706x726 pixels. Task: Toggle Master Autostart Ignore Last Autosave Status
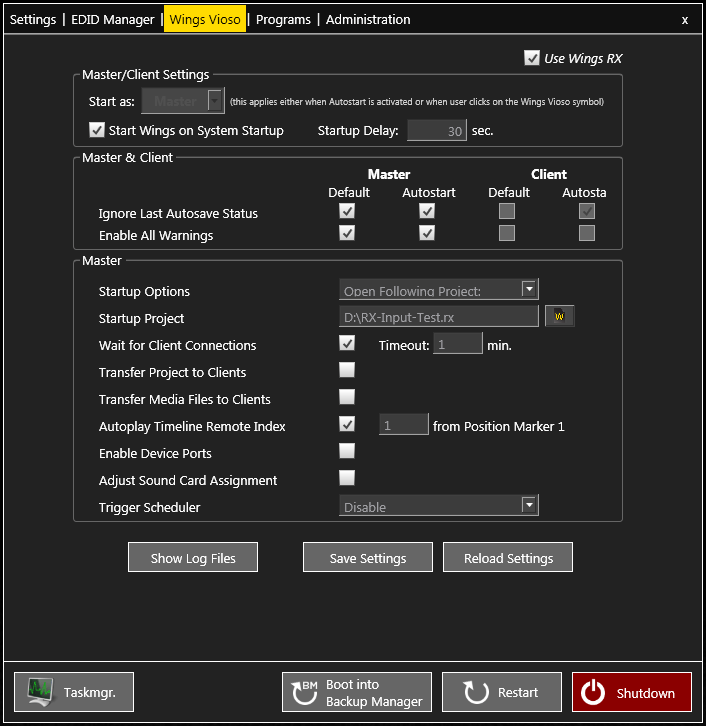427,211
